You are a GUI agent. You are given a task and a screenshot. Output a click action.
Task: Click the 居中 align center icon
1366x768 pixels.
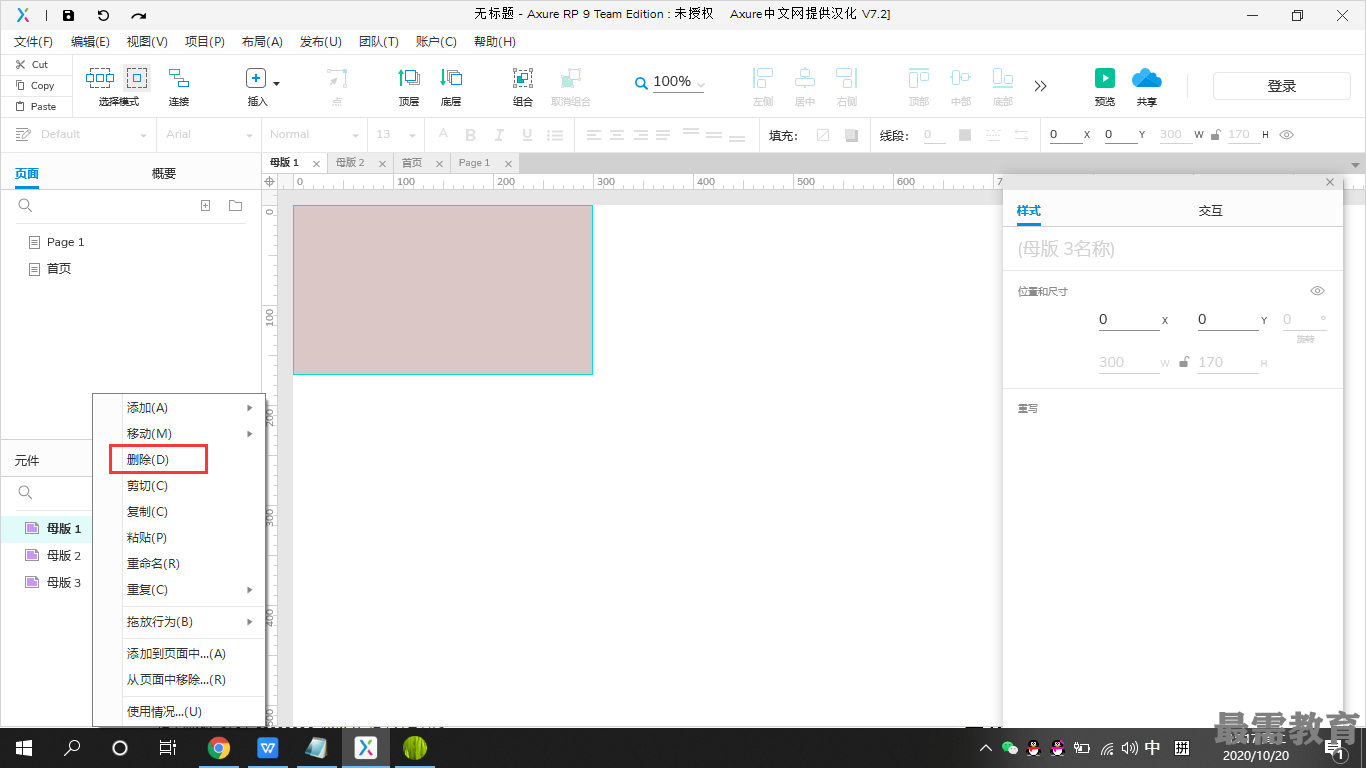[x=805, y=78]
